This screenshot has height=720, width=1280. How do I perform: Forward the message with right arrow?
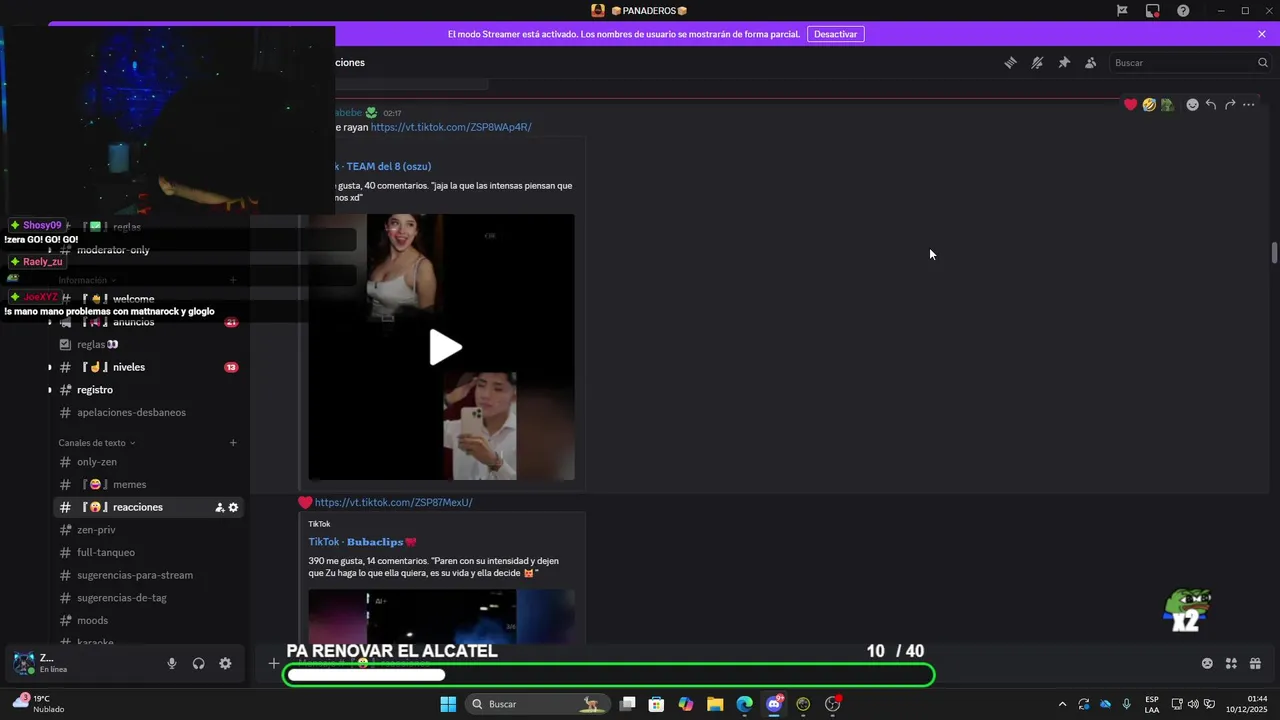tap(1230, 104)
